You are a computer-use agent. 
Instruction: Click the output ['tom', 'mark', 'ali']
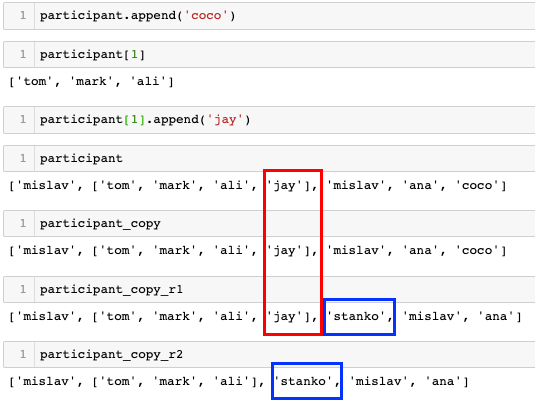(91, 82)
